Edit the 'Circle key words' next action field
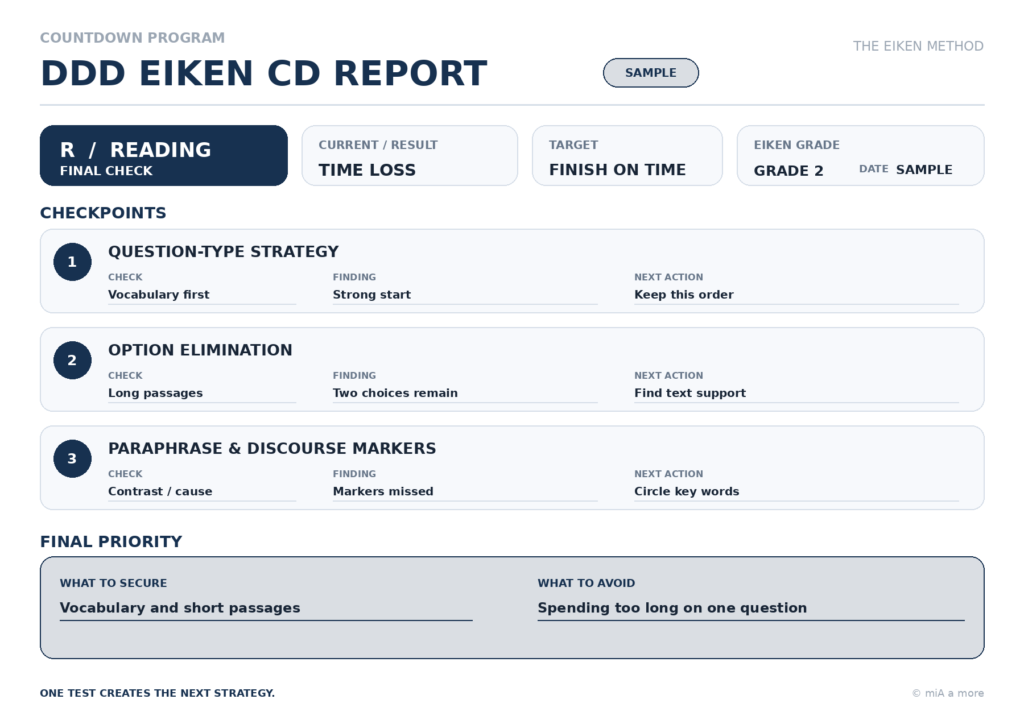The image size is (1024, 724). 796,492
